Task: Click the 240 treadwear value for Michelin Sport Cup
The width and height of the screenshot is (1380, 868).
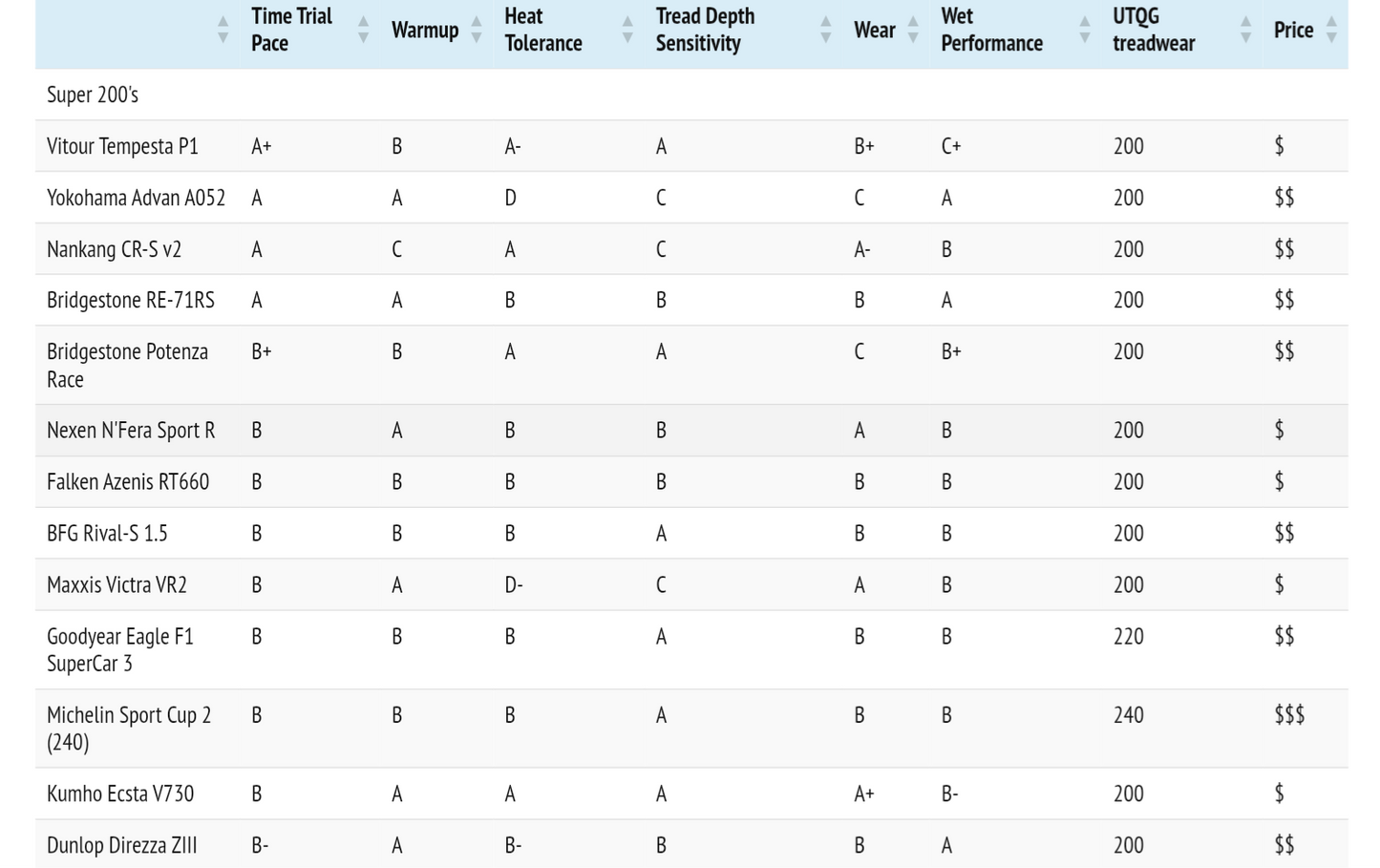Action: 1129,714
